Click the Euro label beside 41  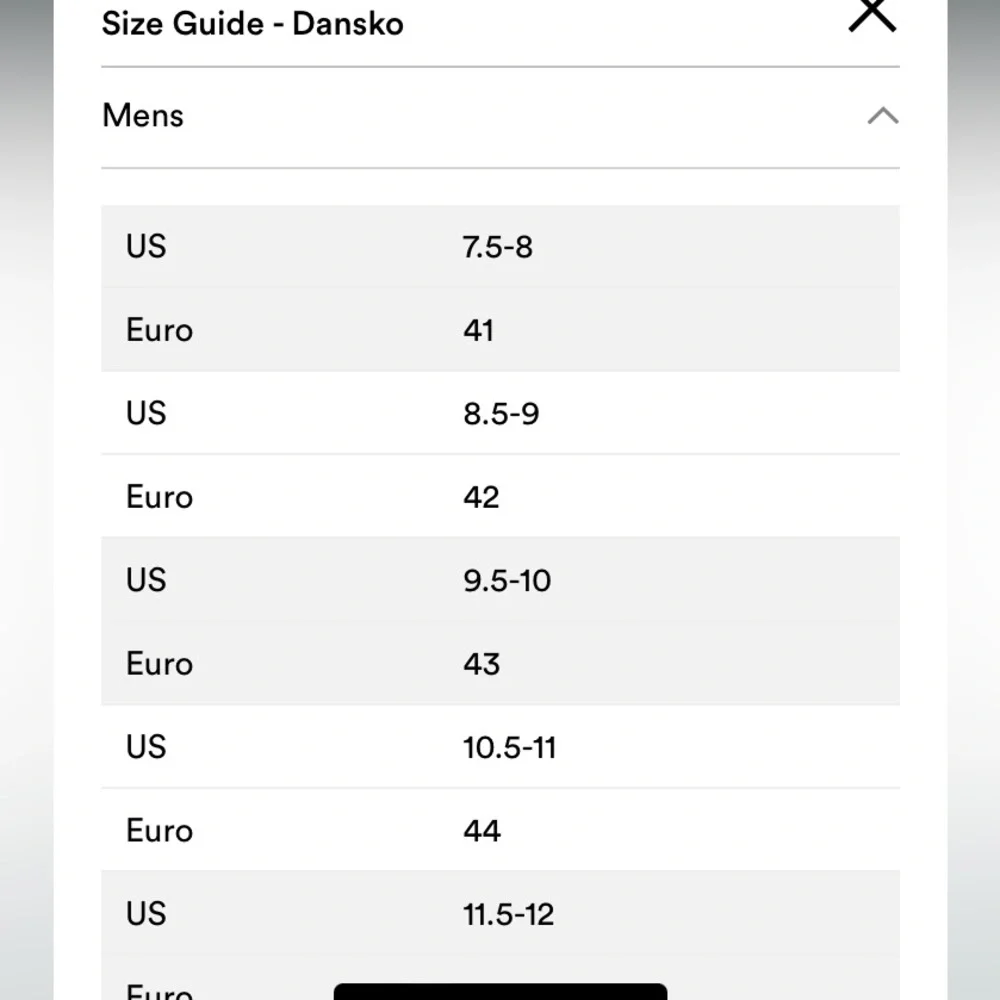(159, 330)
